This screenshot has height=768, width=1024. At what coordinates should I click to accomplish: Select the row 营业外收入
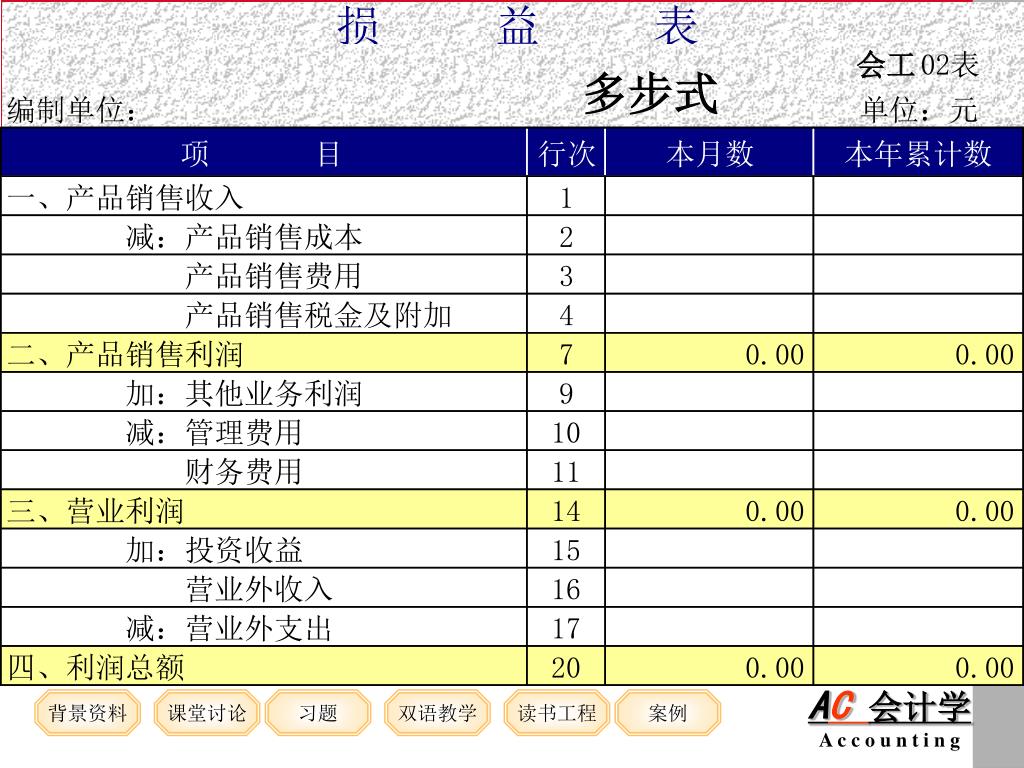(x=512, y=588)
